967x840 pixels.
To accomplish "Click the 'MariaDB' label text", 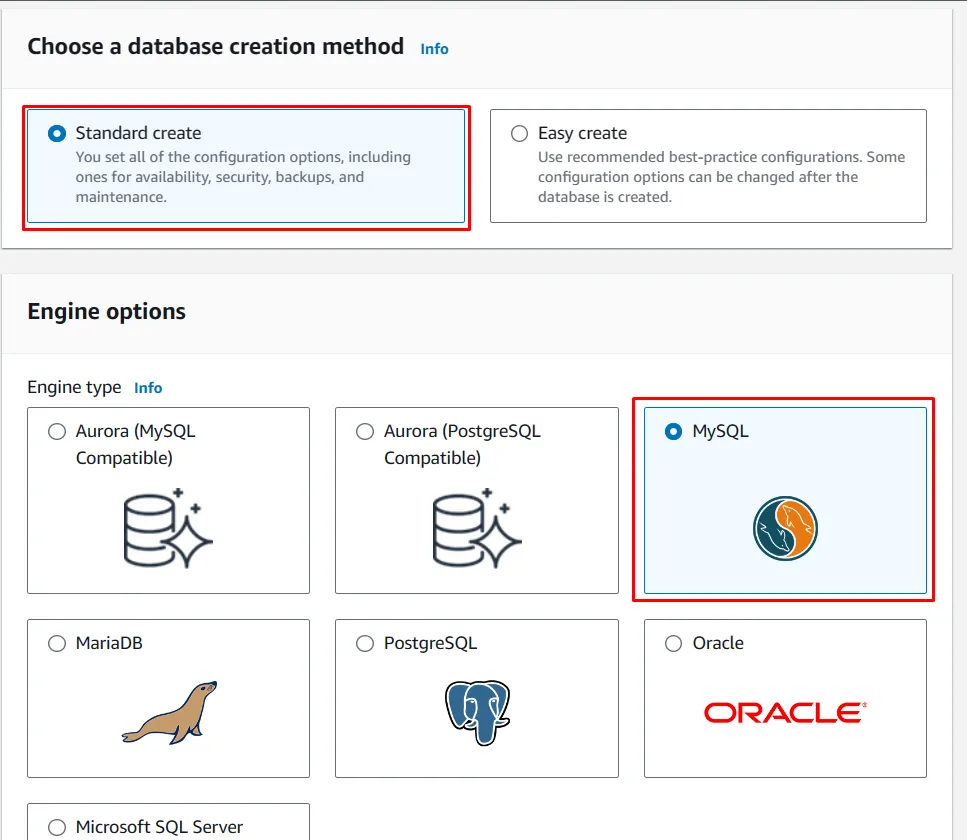I will point(109,643).
